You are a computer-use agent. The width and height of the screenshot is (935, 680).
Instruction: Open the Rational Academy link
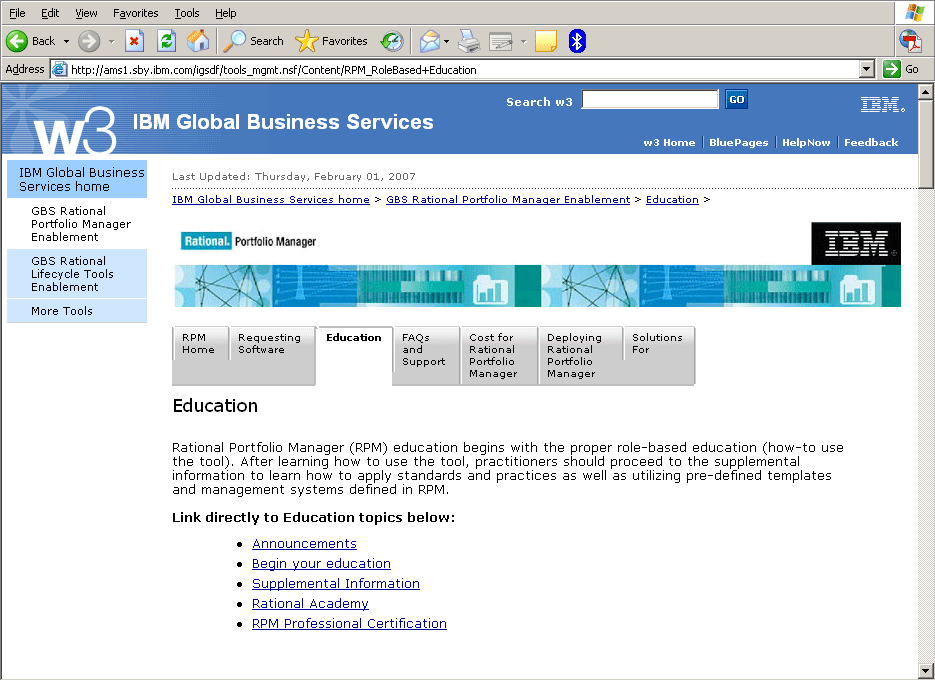310,604
